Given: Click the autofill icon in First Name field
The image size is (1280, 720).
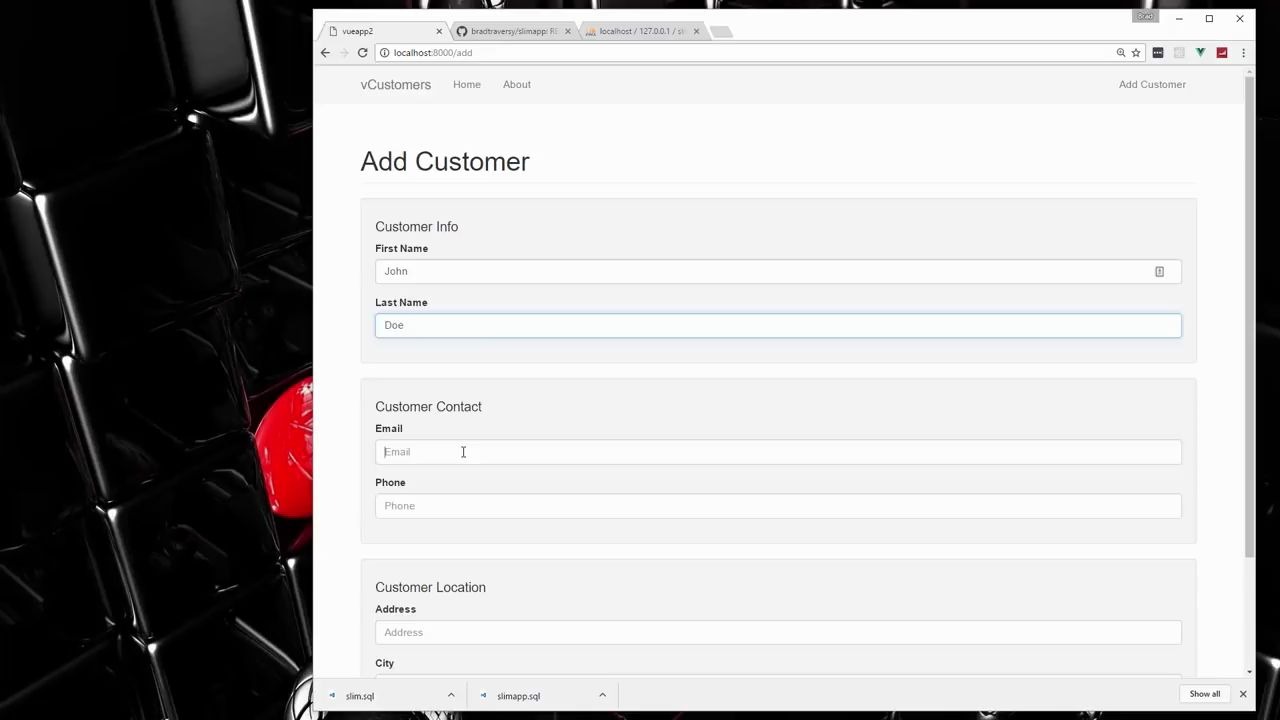Looking at the screenshot, I should 1159,271.
